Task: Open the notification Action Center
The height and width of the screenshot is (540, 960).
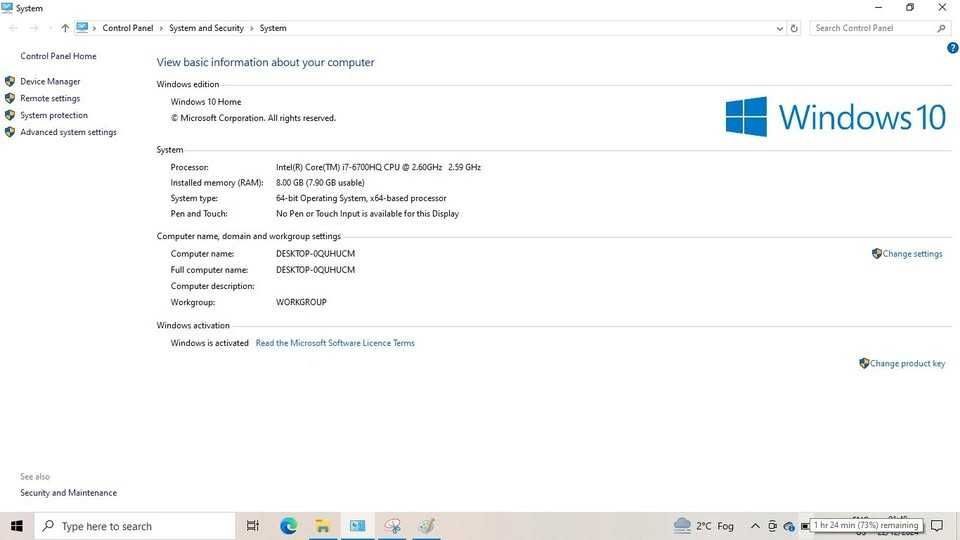Action: click(x=937, y=525)
